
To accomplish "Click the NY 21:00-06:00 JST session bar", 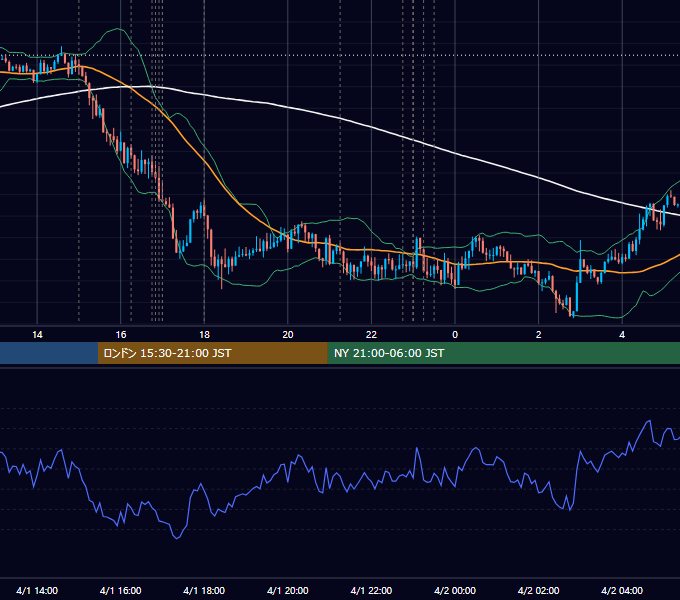I will click(x=503, y=353).
